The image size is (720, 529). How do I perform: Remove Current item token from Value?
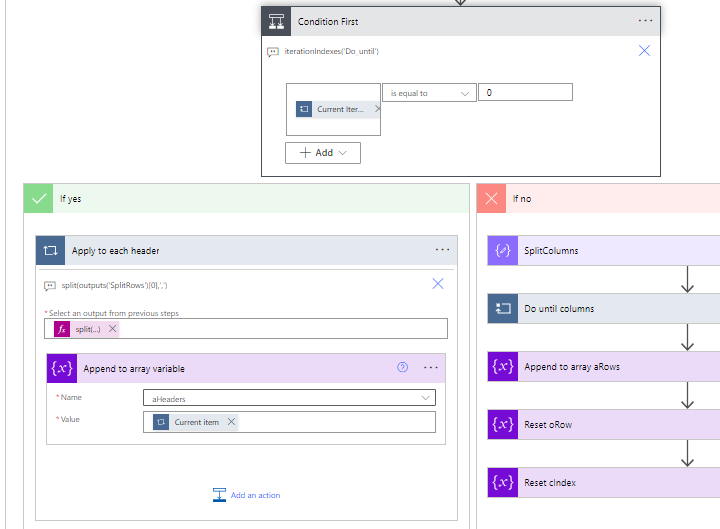click(x=232, y=422)
